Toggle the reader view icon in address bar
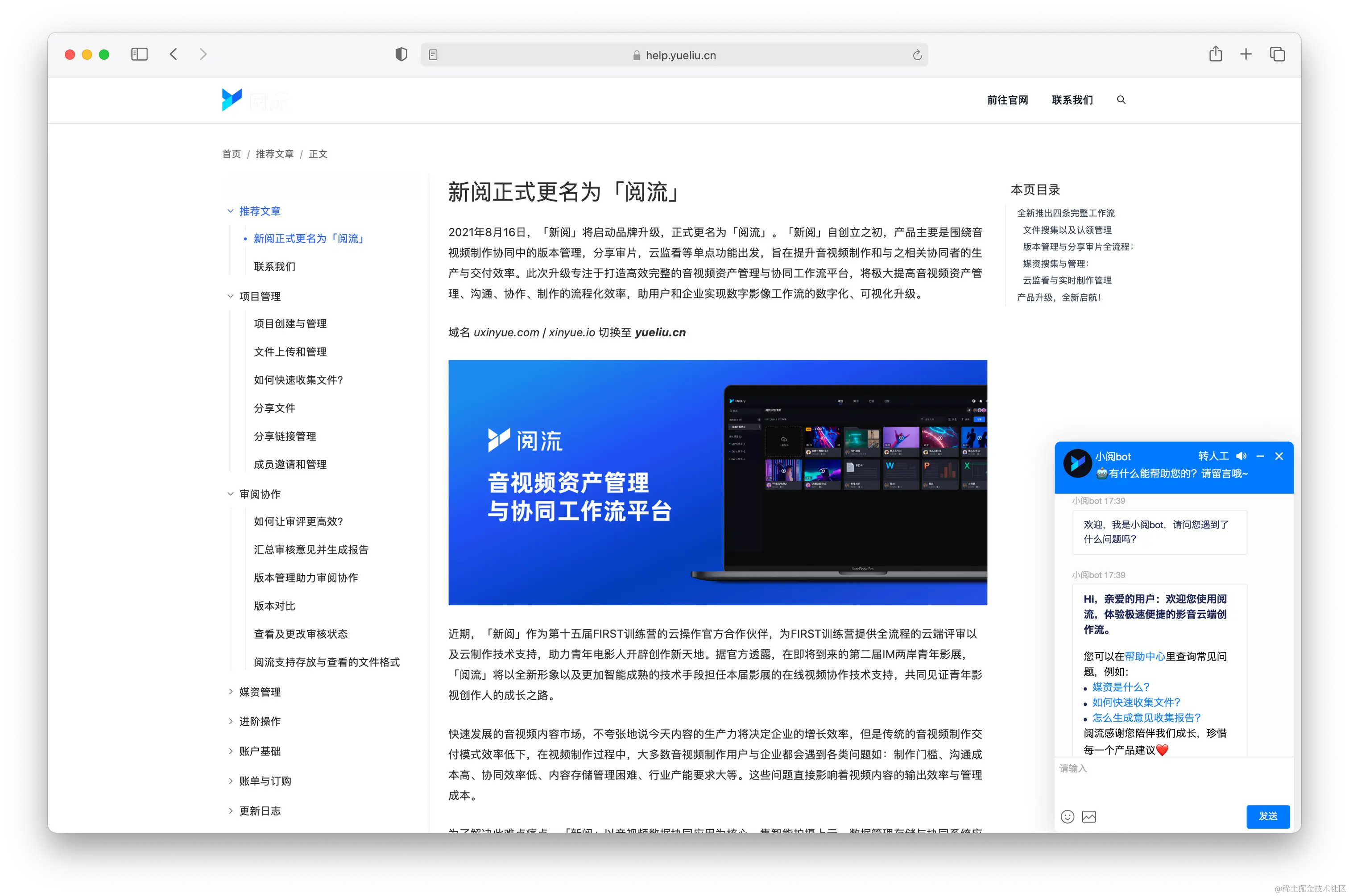Viewport: 1349px width, 896px height. tap(433, 55)
